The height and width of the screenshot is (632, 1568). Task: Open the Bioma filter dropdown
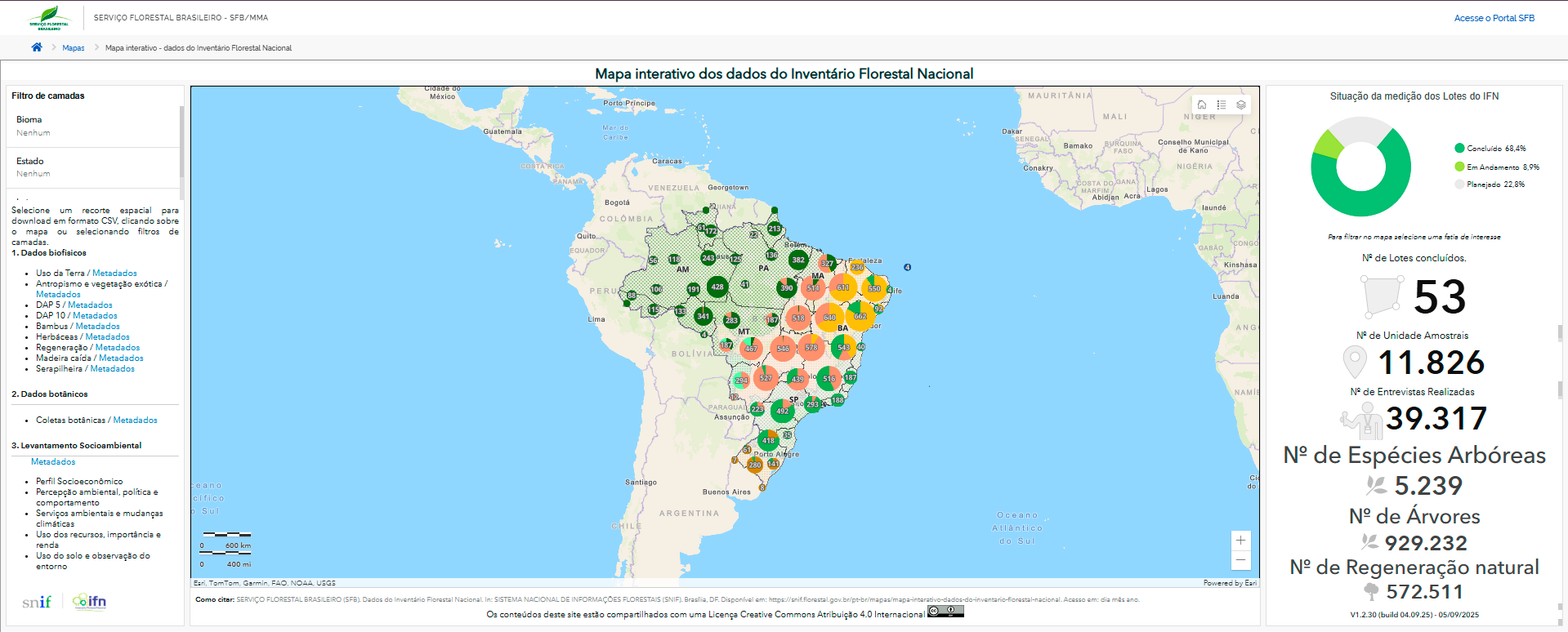93,126
